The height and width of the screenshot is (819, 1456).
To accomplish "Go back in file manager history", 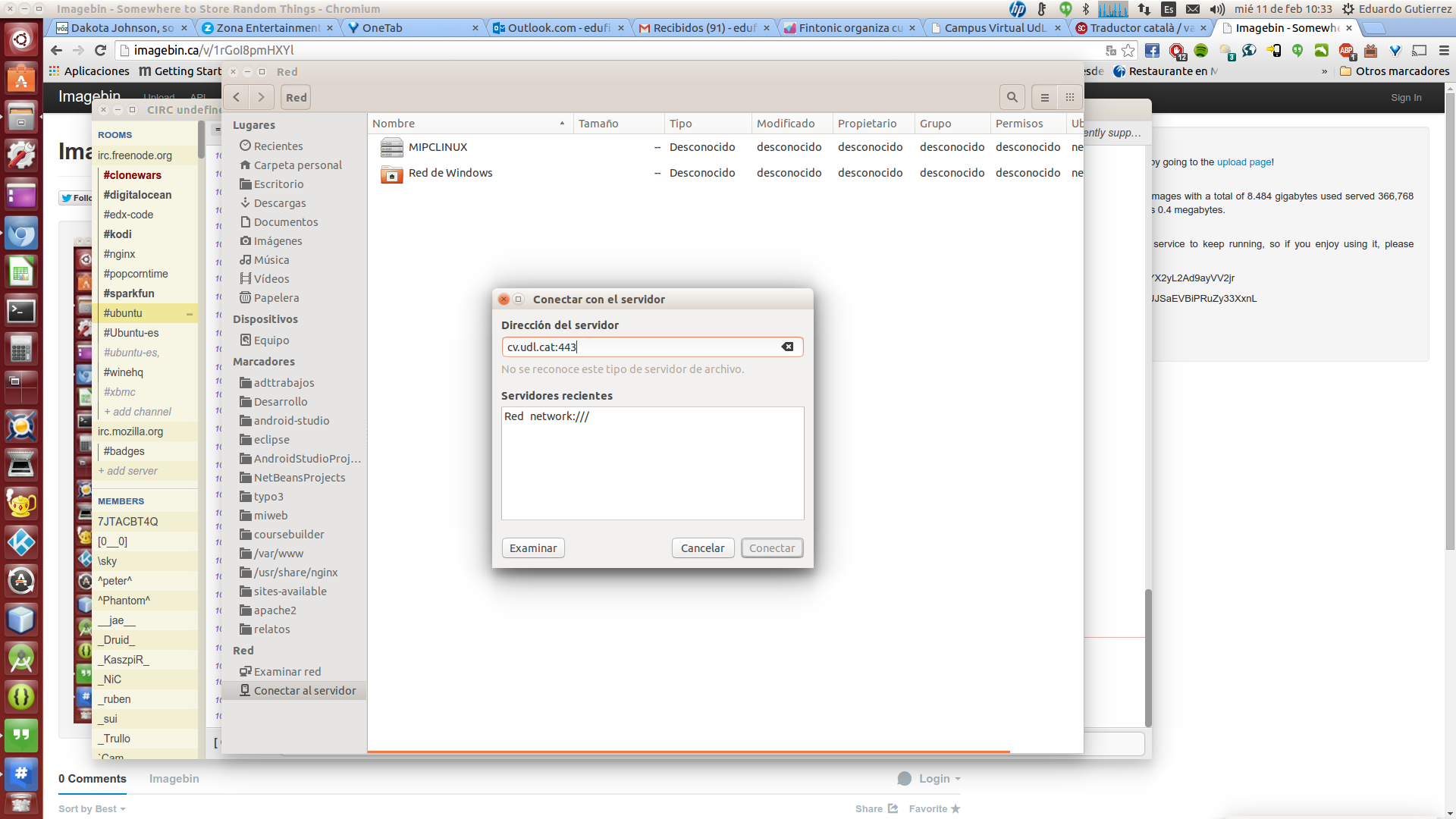I will pos(237,97).
